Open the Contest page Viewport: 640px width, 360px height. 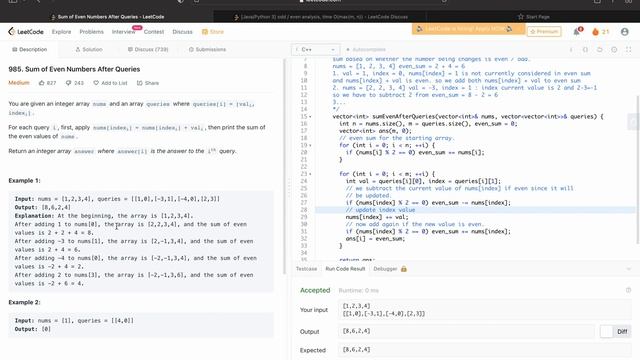click(154, 31)
